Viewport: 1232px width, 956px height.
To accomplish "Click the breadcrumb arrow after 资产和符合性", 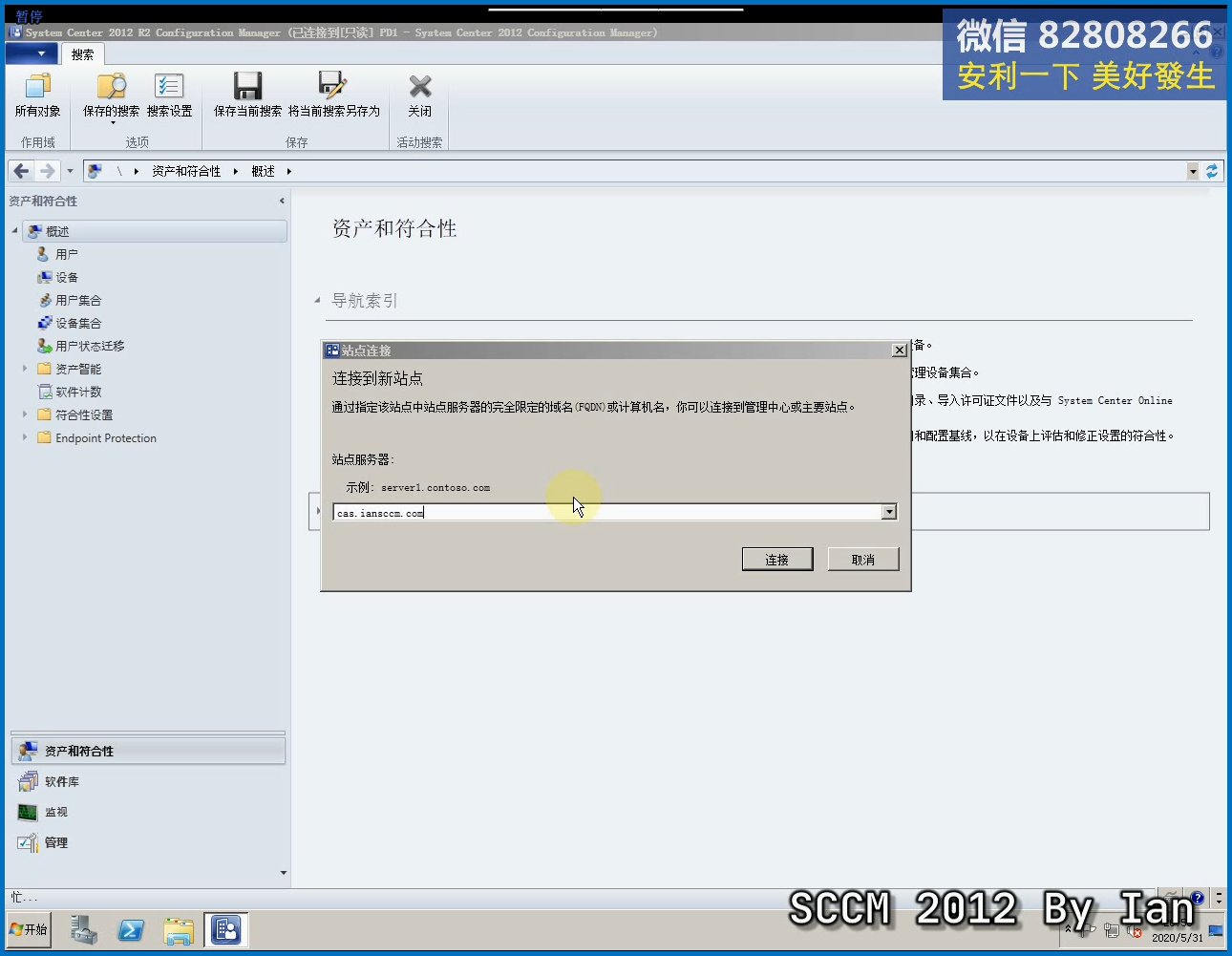I will tap(235, 171).
